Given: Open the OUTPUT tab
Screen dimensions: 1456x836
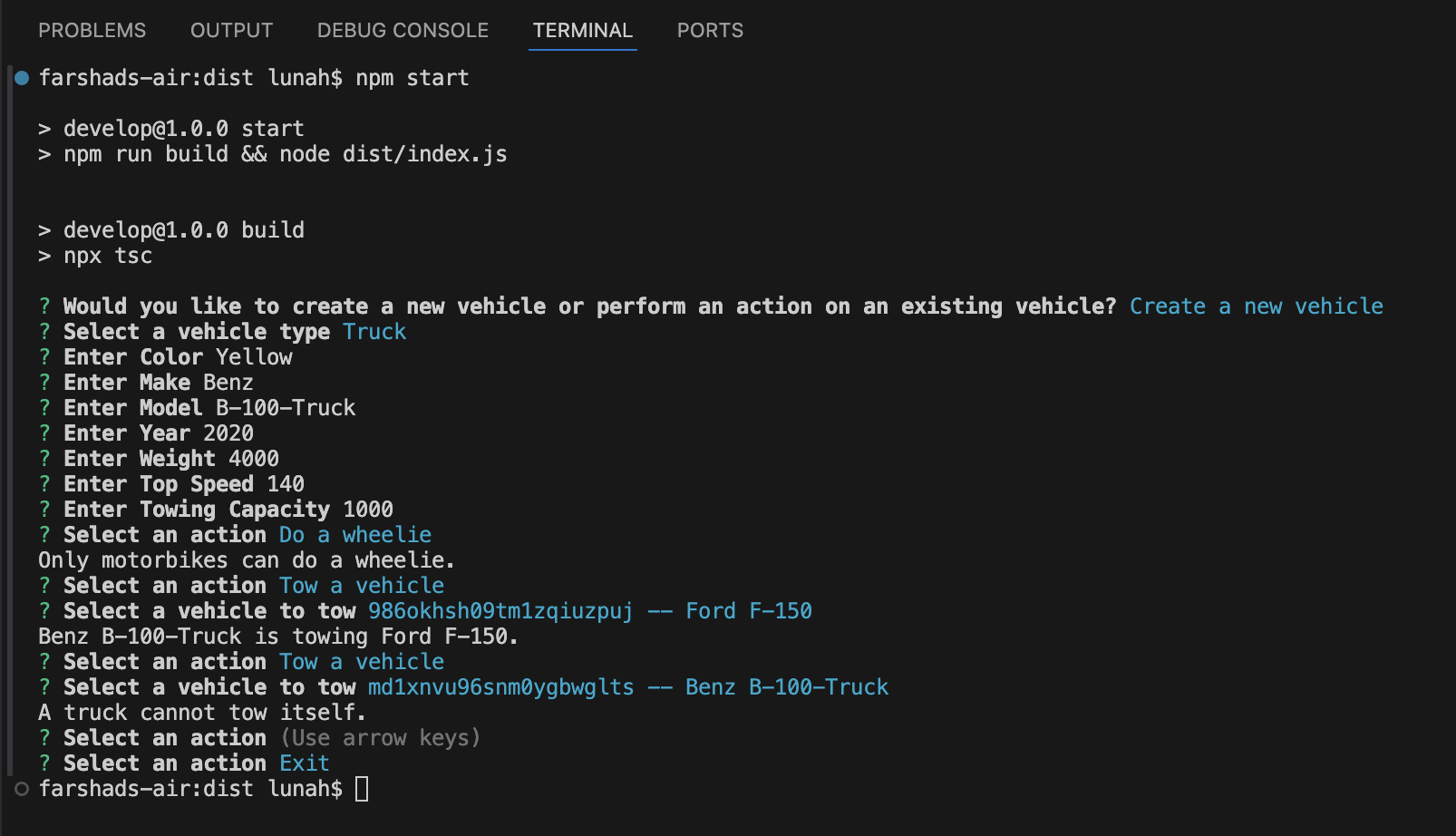Looking at the screenshot, I should [x=230, y=30].
